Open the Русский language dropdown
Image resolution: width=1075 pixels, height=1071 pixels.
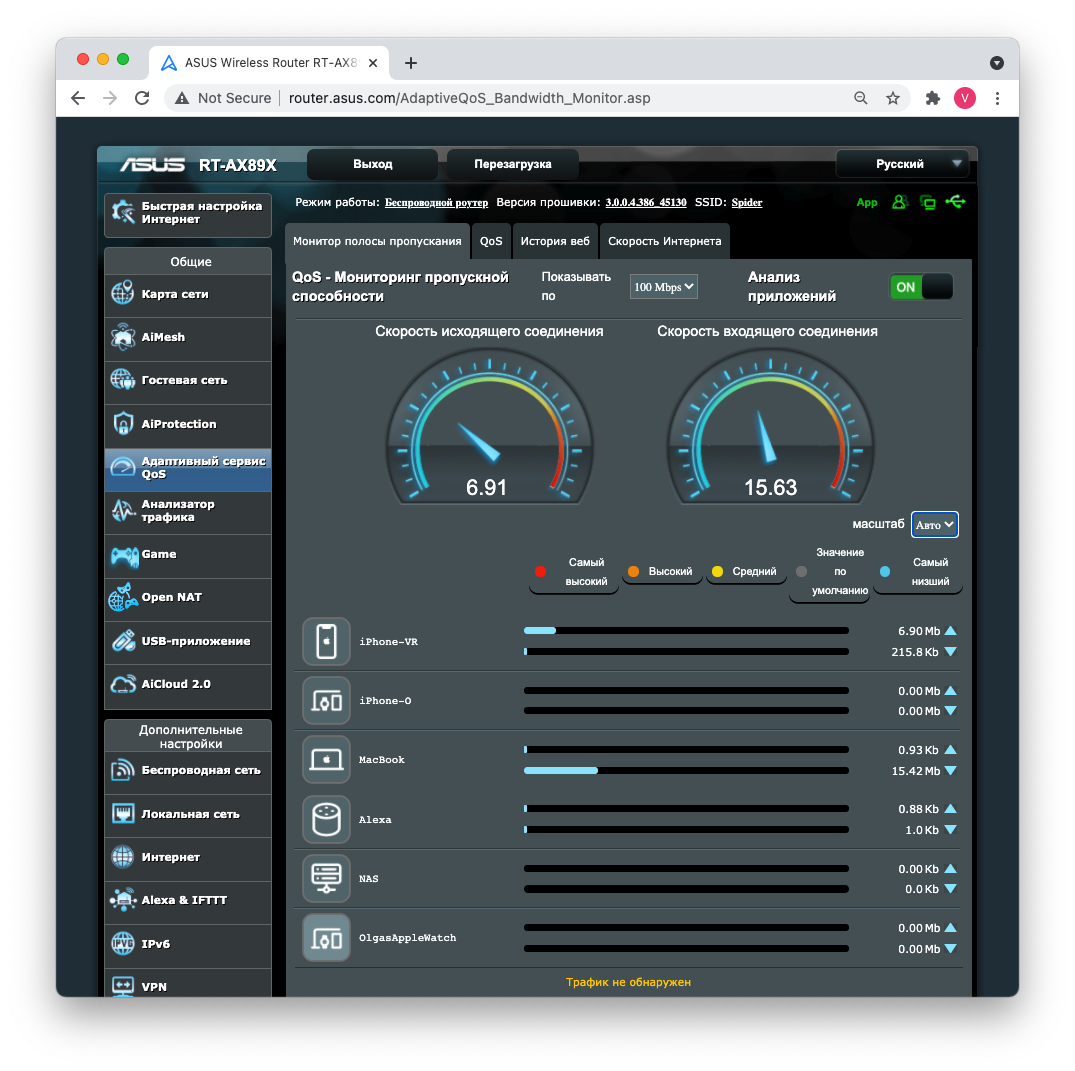[x=902, y=164]
